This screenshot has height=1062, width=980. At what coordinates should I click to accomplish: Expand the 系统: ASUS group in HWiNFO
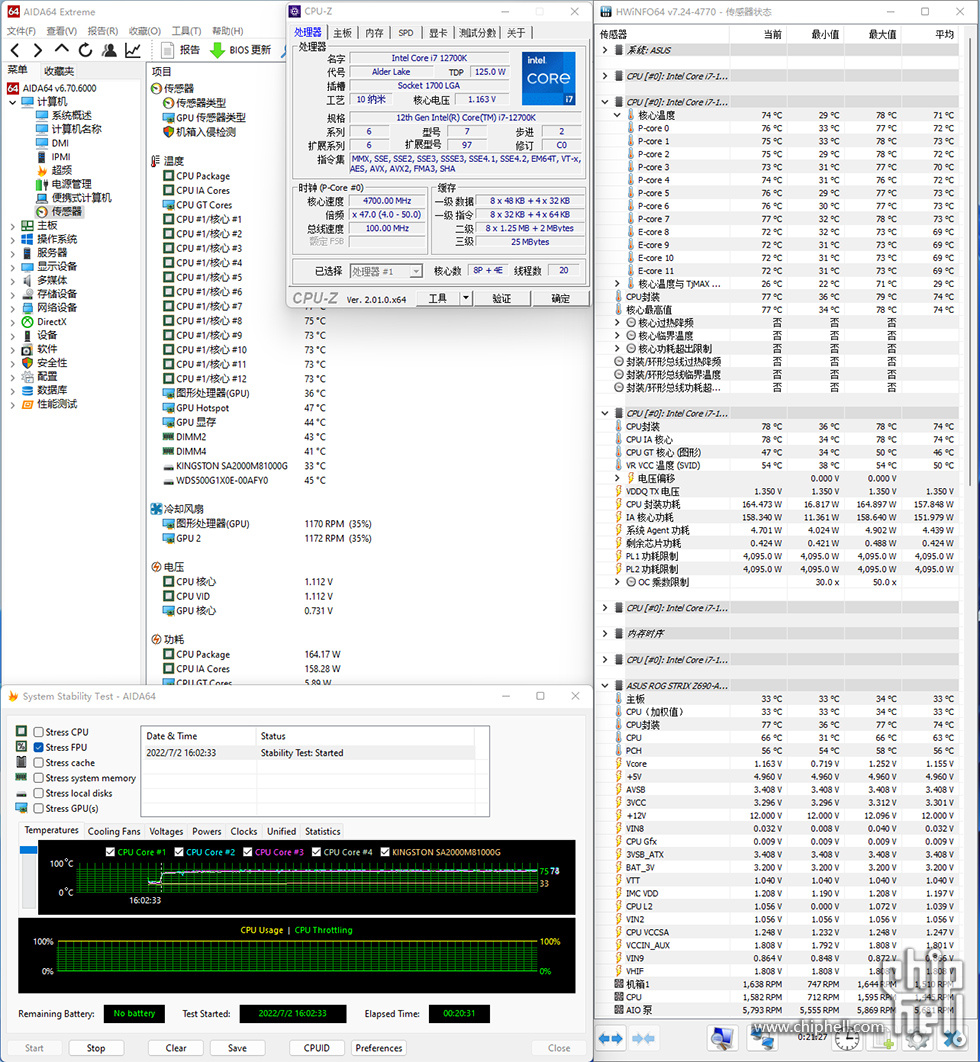pyautogui.click(x=605, y=50)
